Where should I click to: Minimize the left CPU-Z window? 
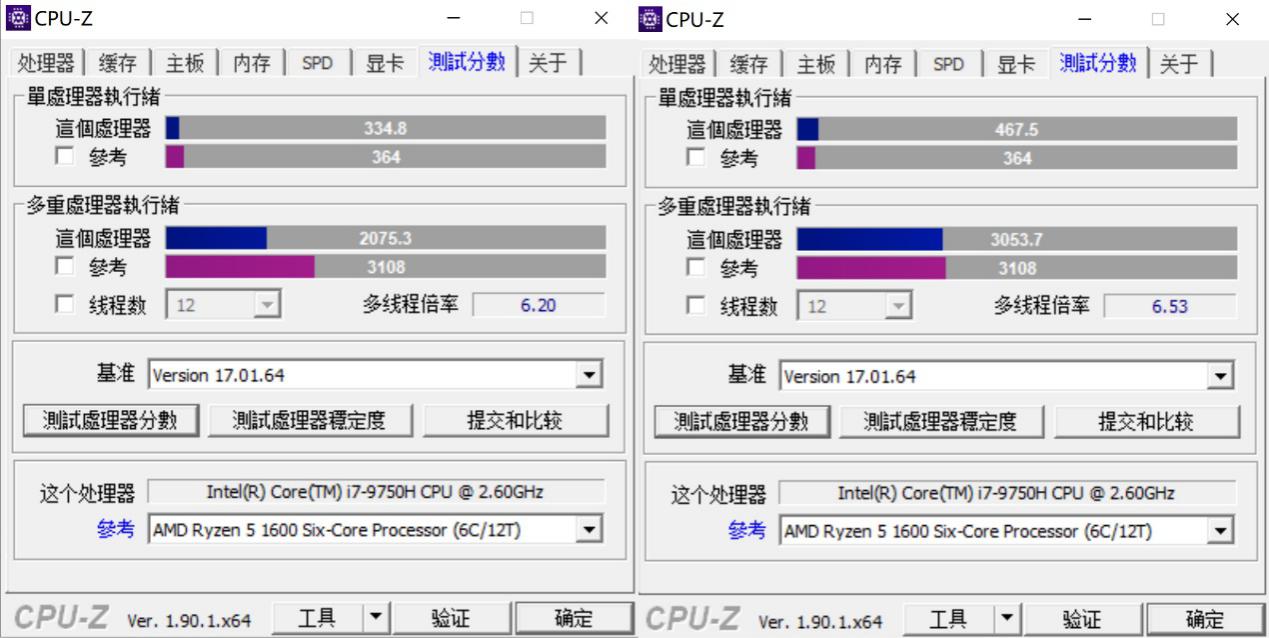click(x=455, y=18)
